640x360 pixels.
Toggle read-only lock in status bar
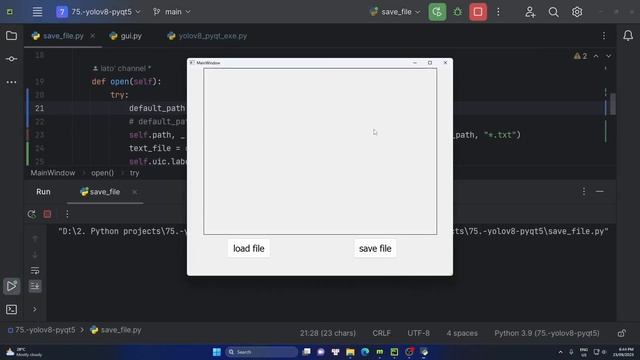tap(622, 333)
